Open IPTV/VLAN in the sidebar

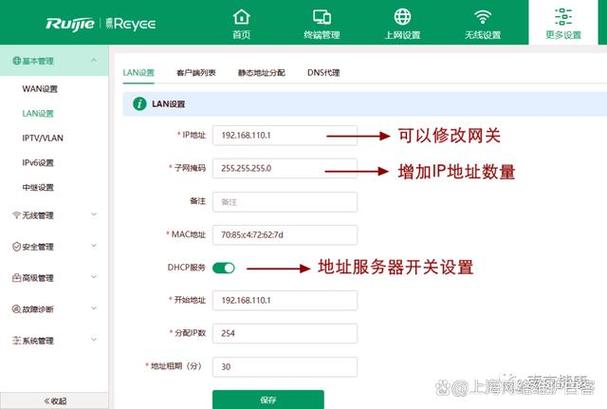click(43, 138)
